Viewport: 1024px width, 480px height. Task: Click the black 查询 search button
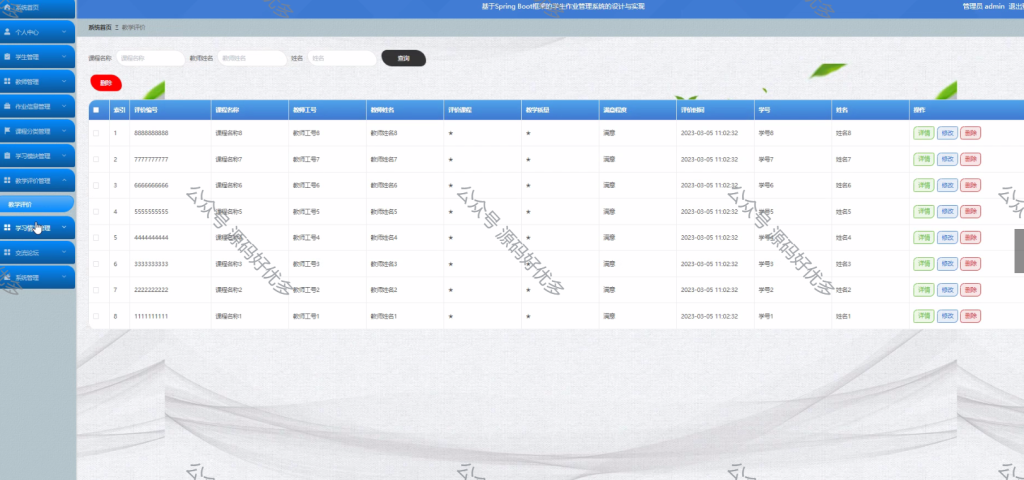pos(404,58)
